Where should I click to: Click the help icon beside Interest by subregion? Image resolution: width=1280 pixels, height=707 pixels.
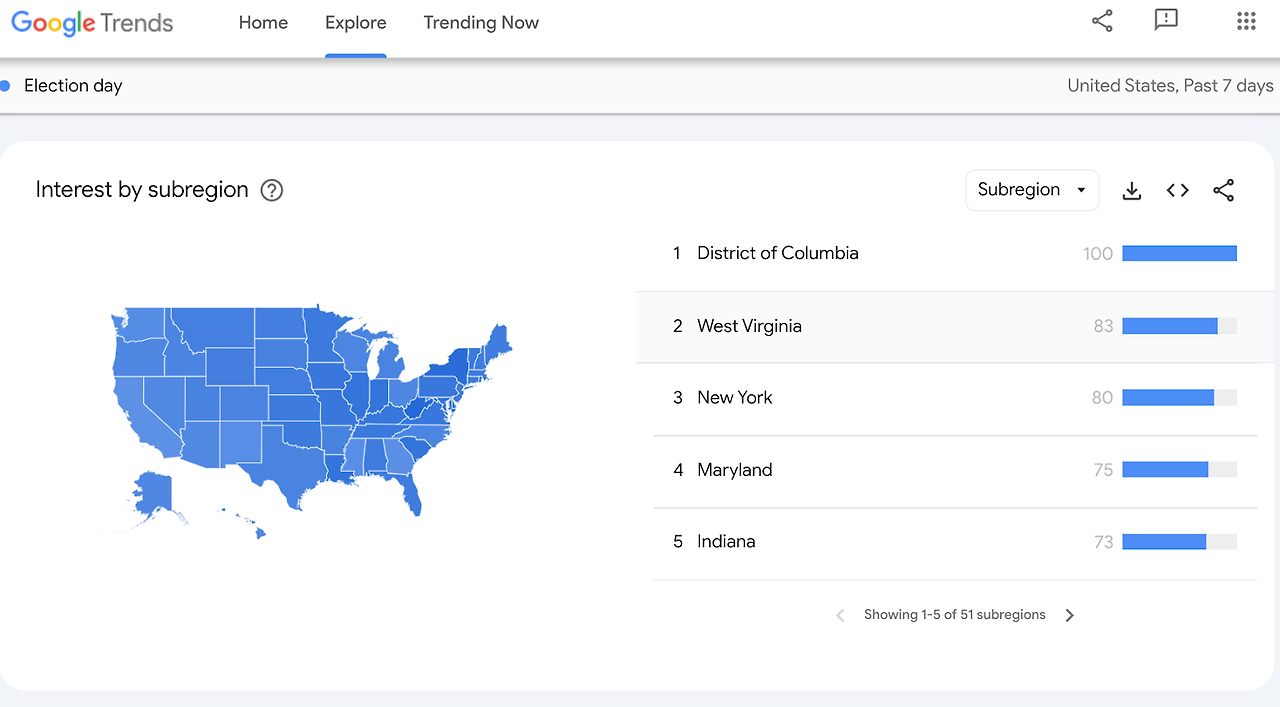[272, 190]
